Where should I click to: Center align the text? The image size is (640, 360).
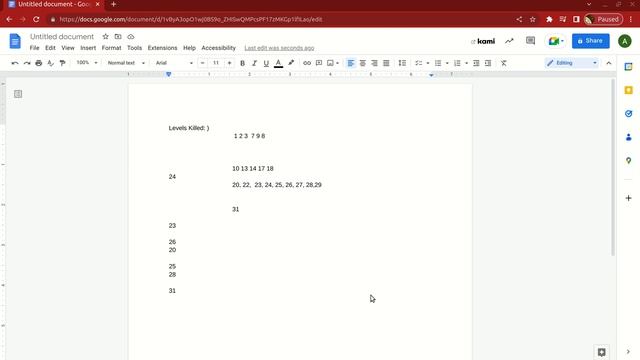(x=362, y=63)
